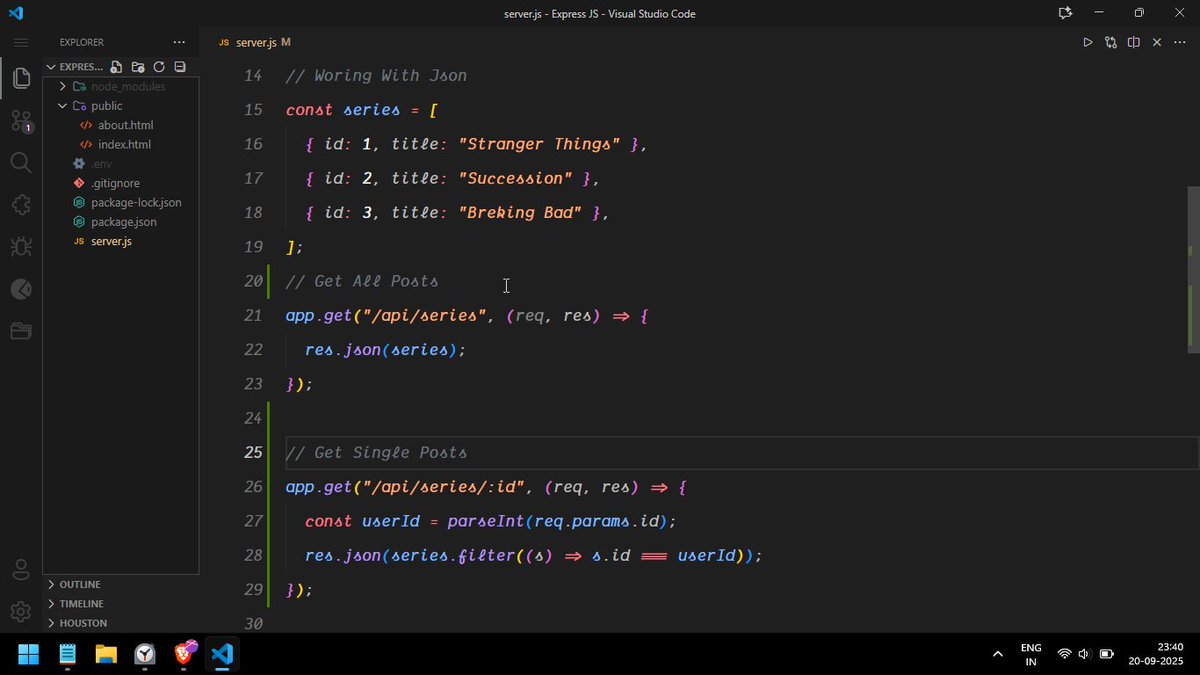Open the Run and Debug view
The width and height of the screenshot is (1200, 675).
coord(21,246)
